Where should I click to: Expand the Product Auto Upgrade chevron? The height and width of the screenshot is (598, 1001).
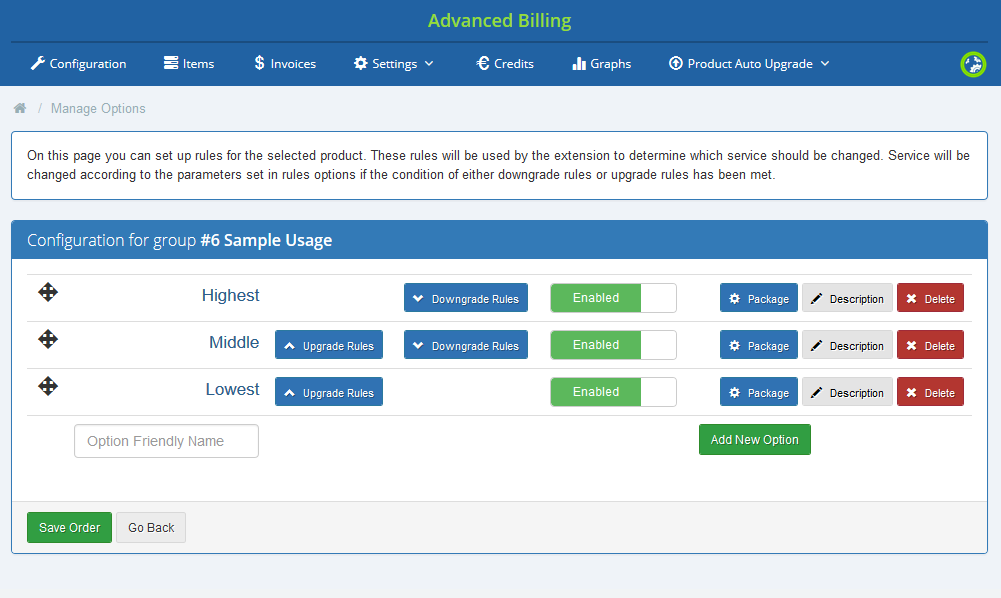click(825, 63)
